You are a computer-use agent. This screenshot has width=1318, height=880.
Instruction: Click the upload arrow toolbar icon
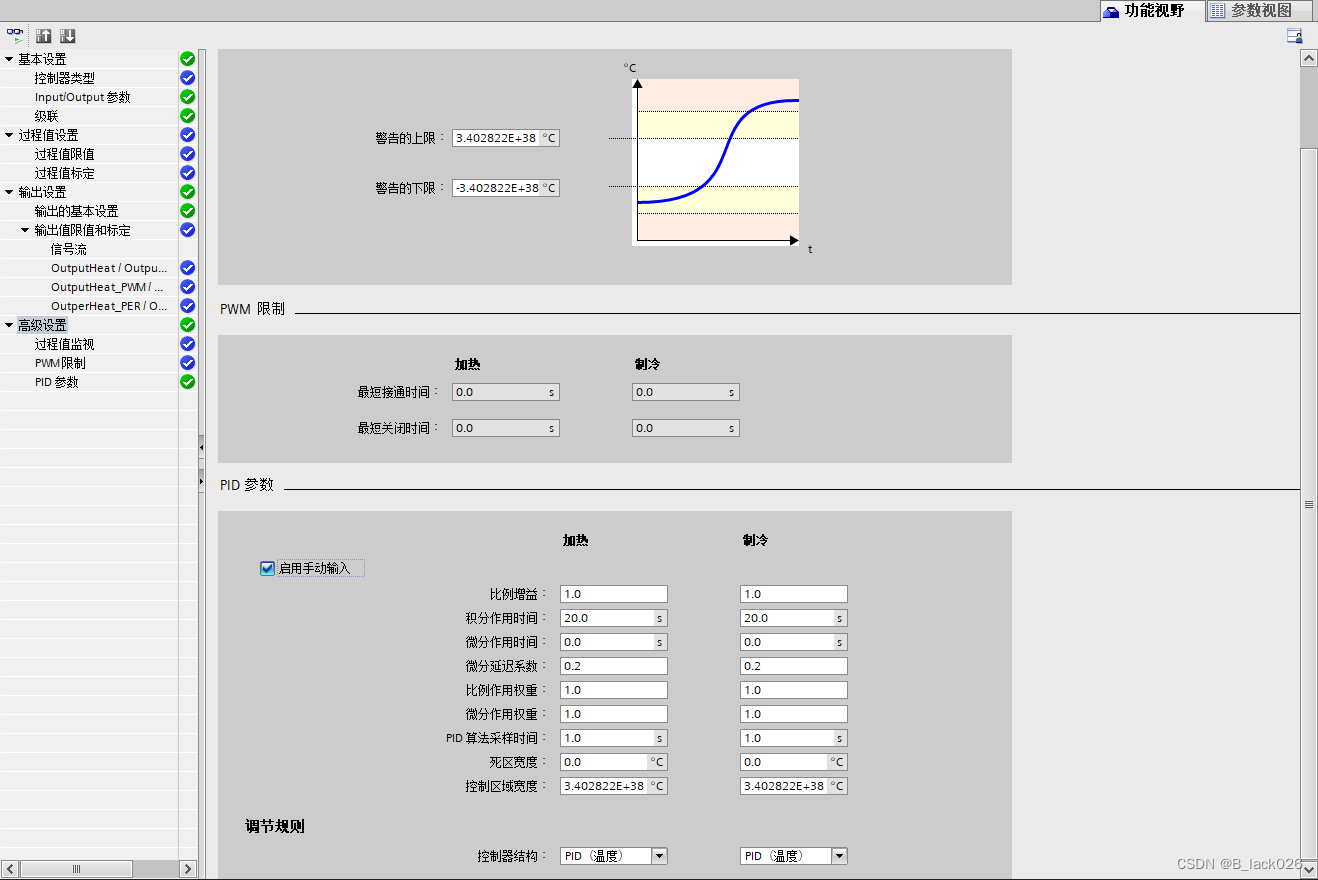[x=44, y=35]
